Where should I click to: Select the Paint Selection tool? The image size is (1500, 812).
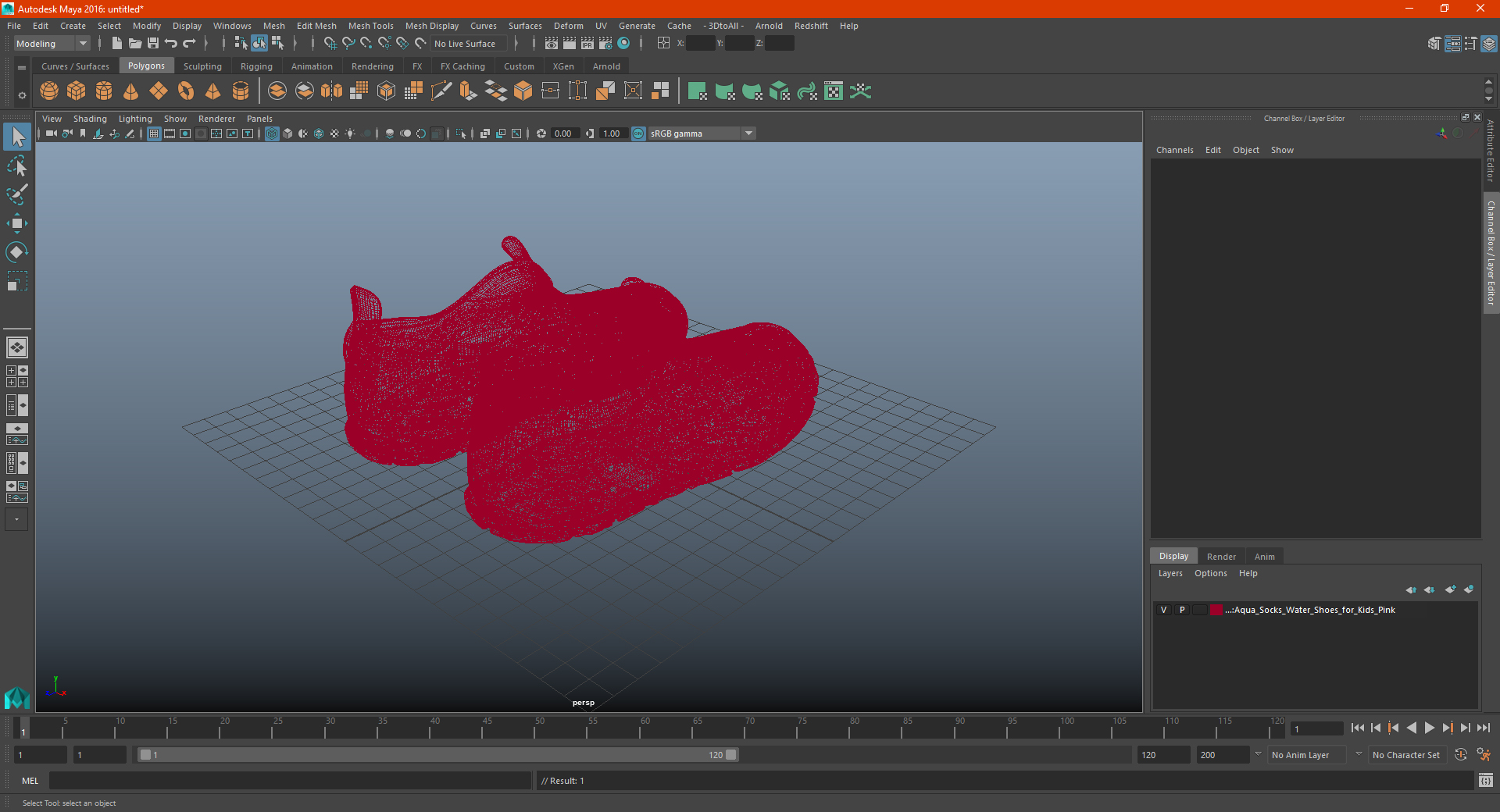click(17, 194)
